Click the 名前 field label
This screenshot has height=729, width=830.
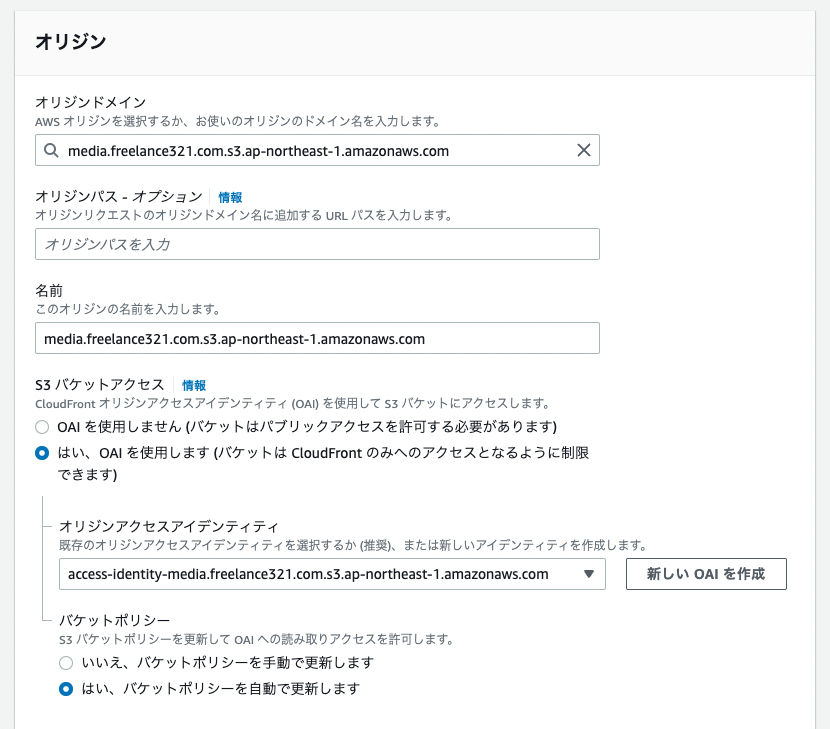tap(49, 291)
